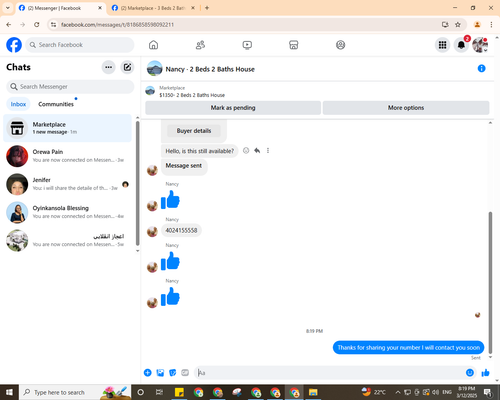
Task: Click Nancy's listing avatar in chat header
Action: coord(155,69)
